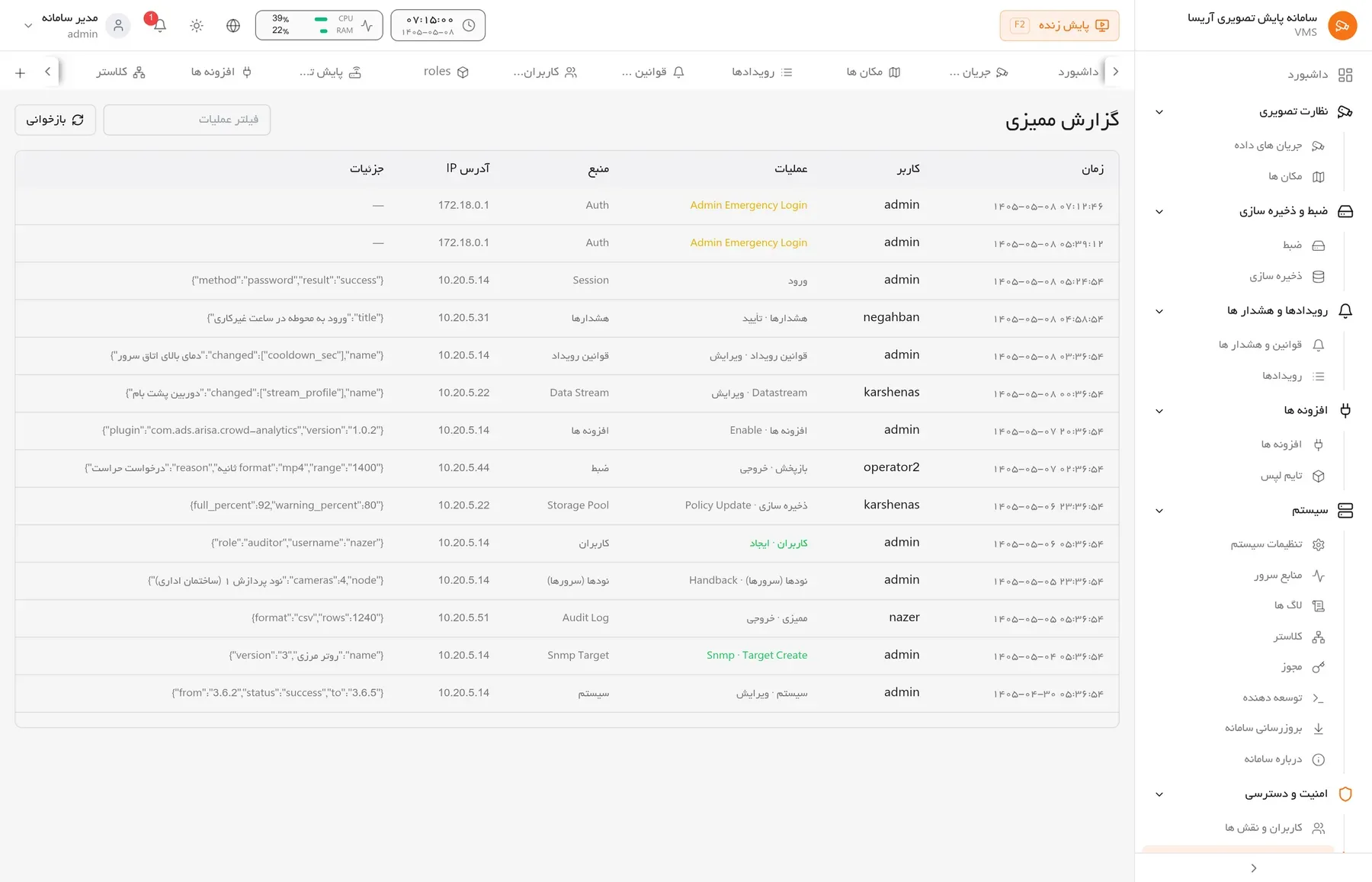1372x882 pixels.
Task: Collapse the امنیت و دسترسی section
Action: point(1159,794)
